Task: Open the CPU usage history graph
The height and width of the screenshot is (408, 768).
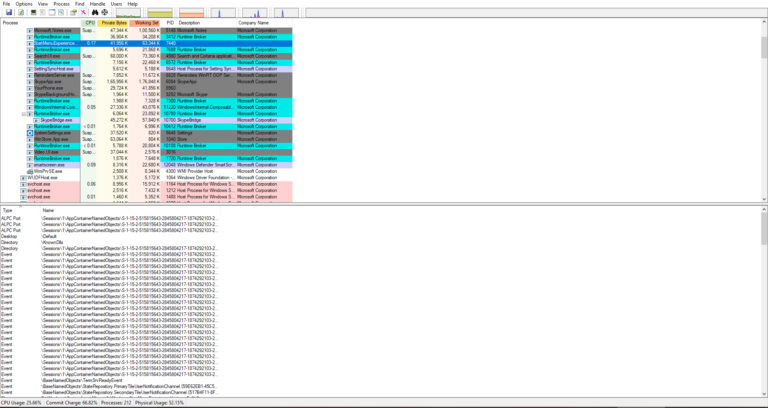Action: [x=128, y=13]
